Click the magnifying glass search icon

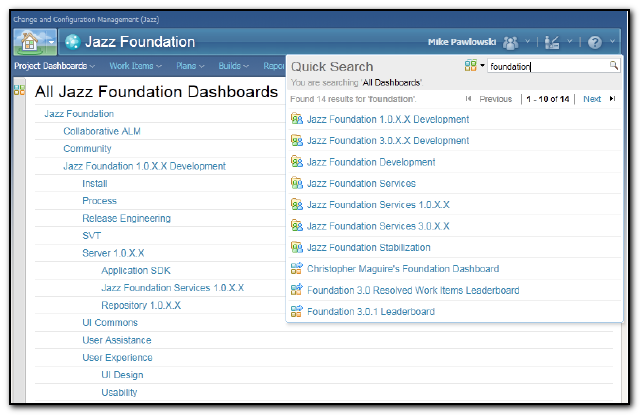pos(613,65)
